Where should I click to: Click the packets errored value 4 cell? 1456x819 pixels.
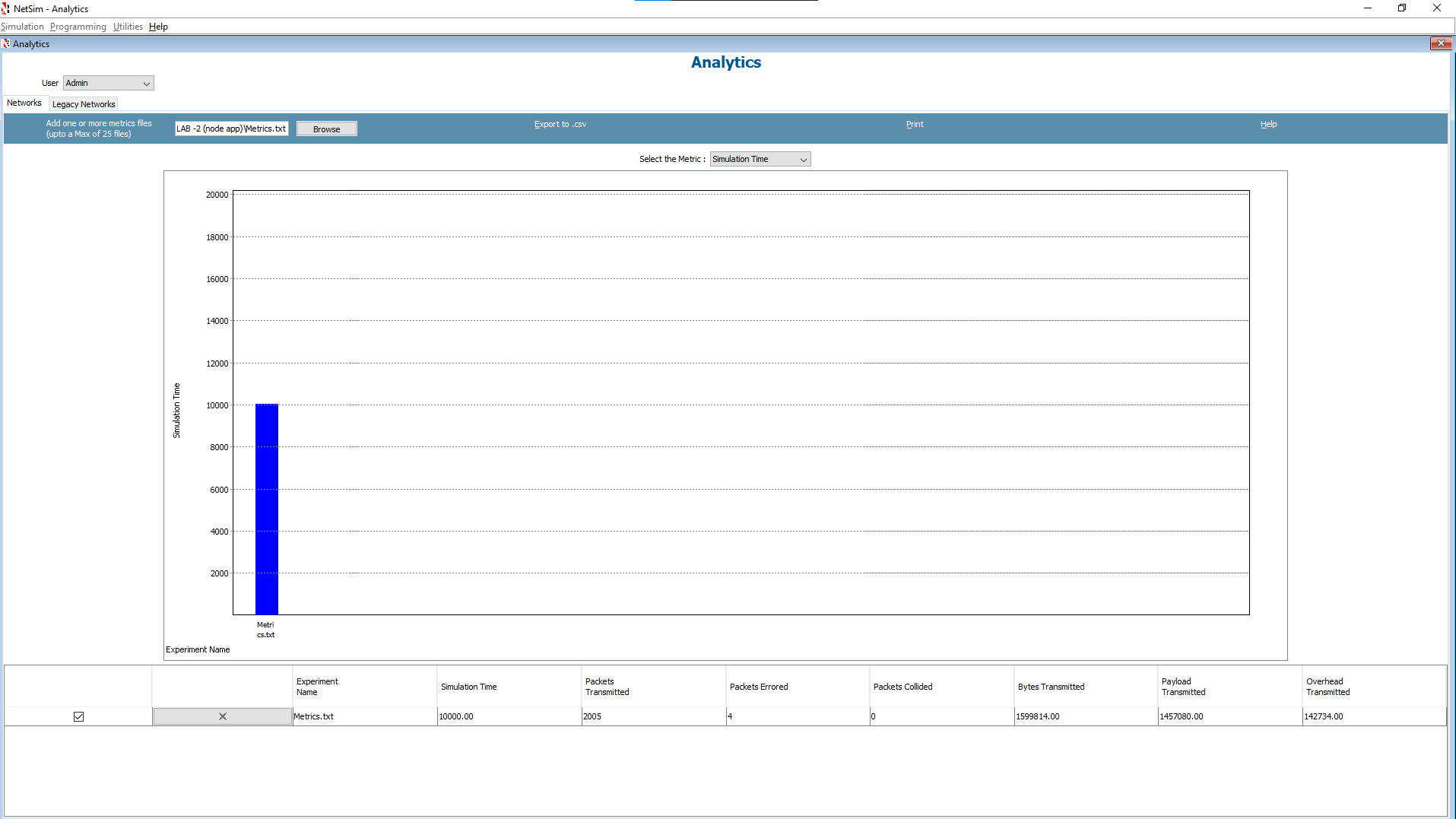(798, 716)
